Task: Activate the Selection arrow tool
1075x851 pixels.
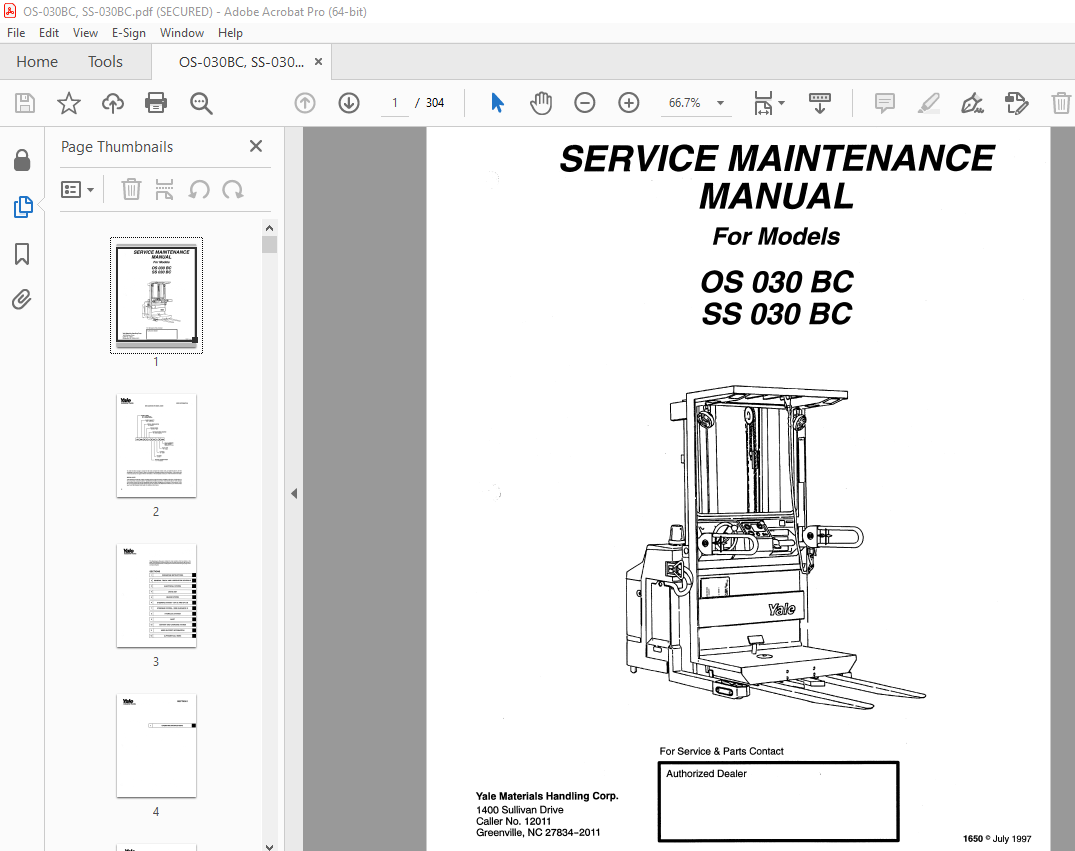Action: point(498,104)
